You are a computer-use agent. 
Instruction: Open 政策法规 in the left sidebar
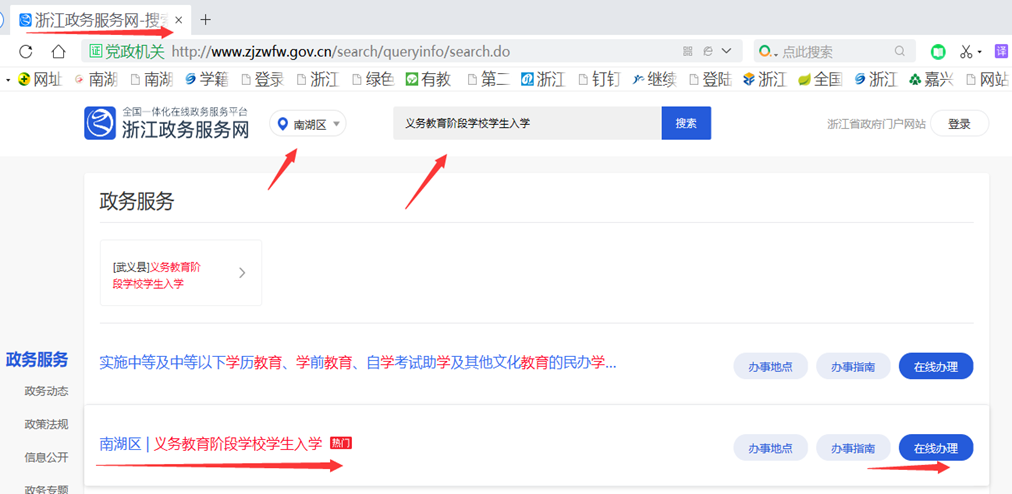click(x=46, y=424)
